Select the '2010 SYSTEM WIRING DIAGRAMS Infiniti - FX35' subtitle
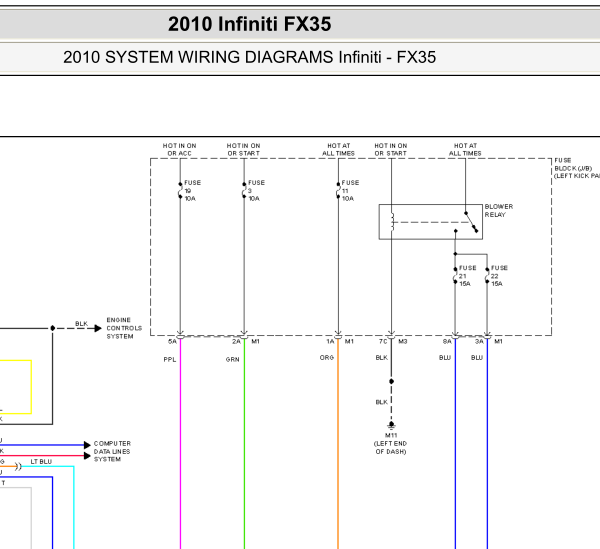This screenshot has height=549, width=600. (x=249, y=57)
